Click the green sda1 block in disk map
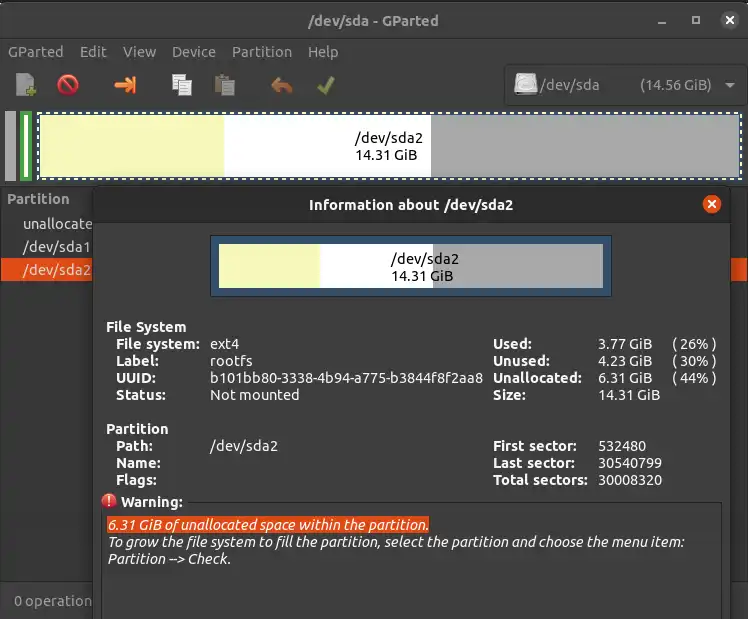Viewport: 748px width, 619px height. tap(26, 146)
